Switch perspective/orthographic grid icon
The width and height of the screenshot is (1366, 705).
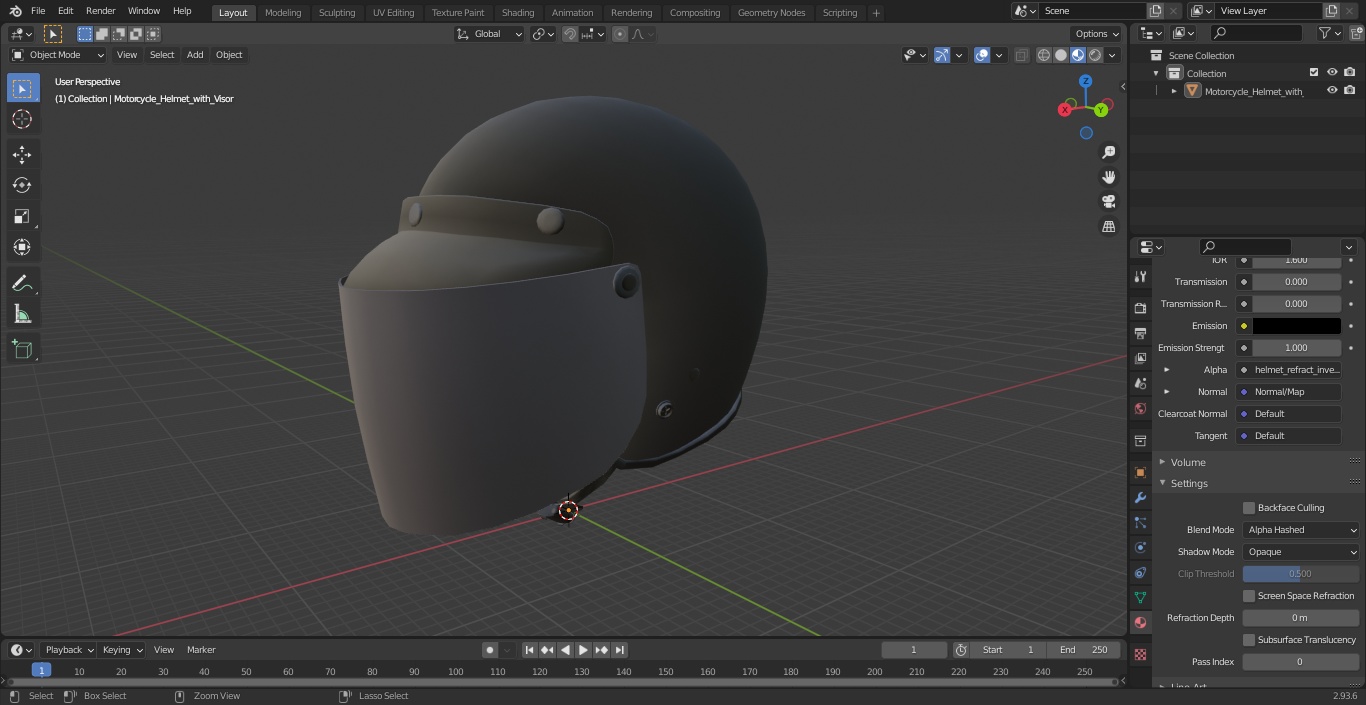coord(1109,226)
